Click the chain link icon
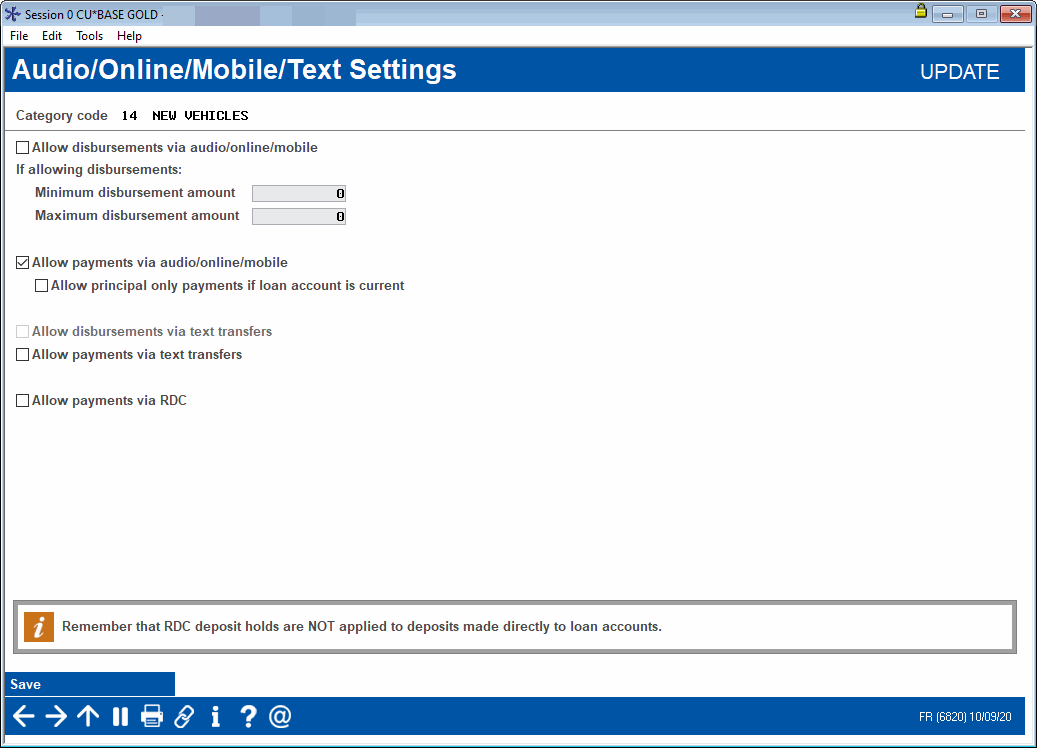1037x748 pixels. [x=184, y=716]
